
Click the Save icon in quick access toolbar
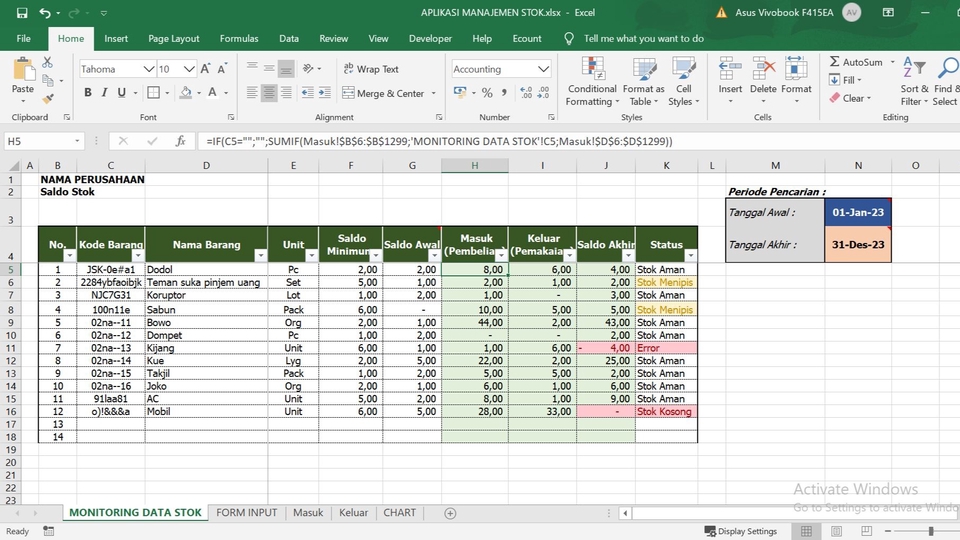coord(22,13)
